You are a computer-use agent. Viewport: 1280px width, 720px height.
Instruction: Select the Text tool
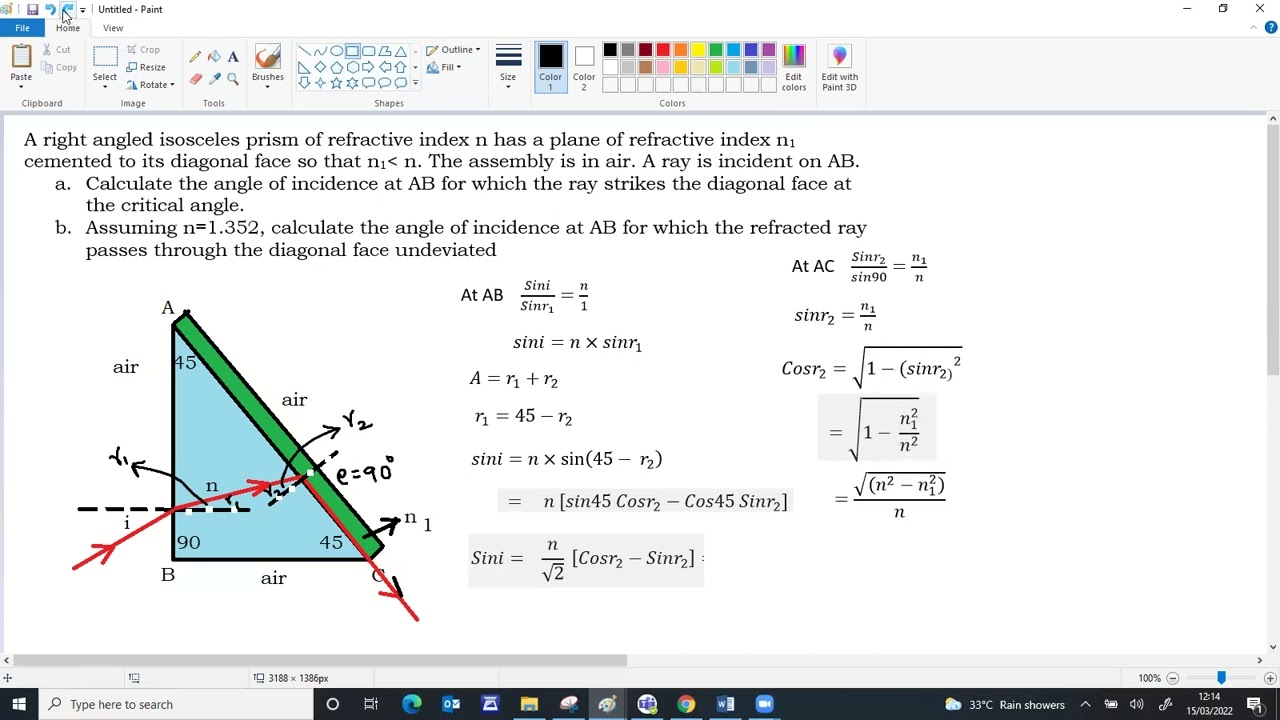(x=233, y=57)
